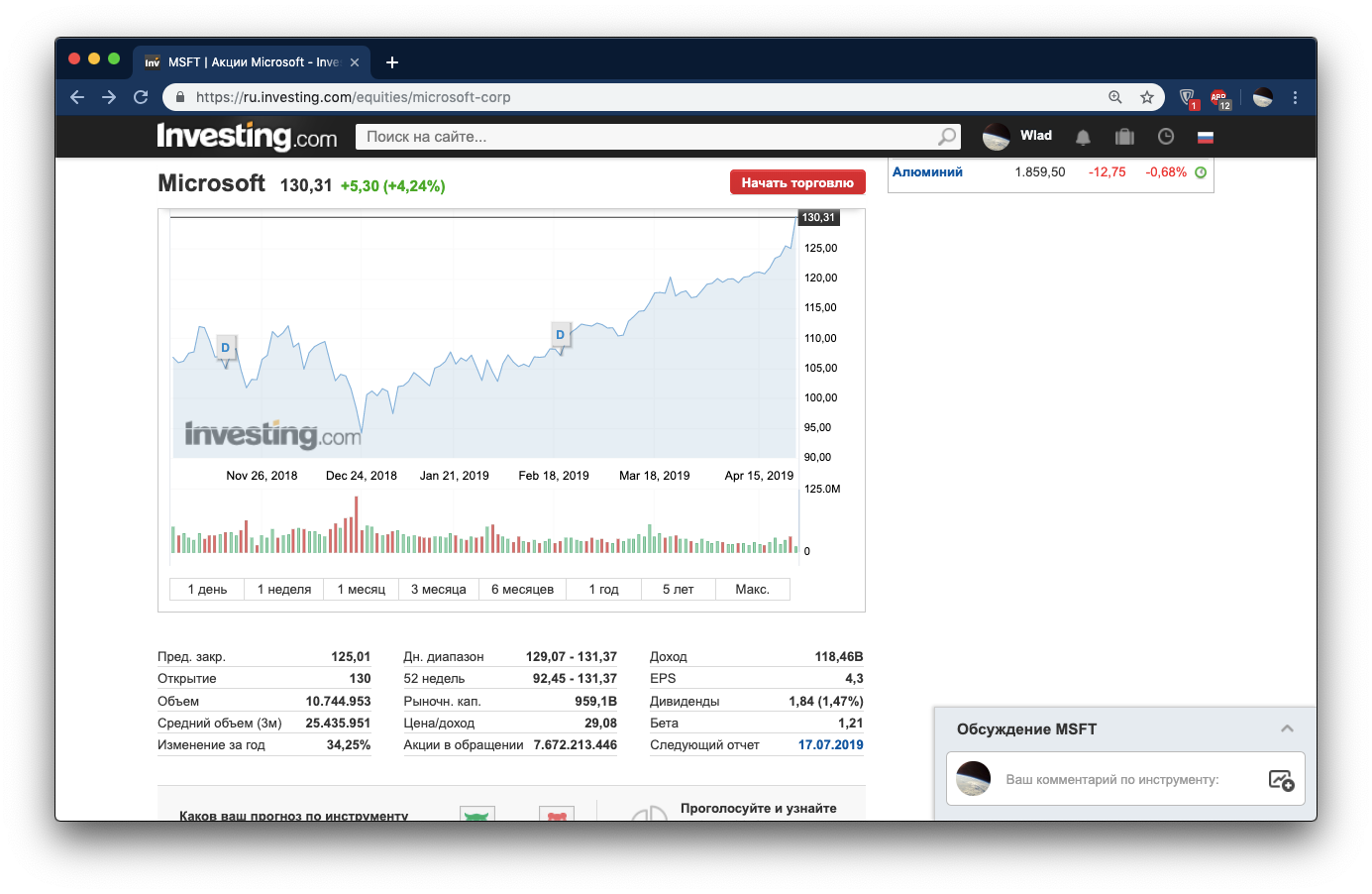Screen dimensions: 1372x894
Task: Select the 3 месяца chart range
Action: [439, 589]
